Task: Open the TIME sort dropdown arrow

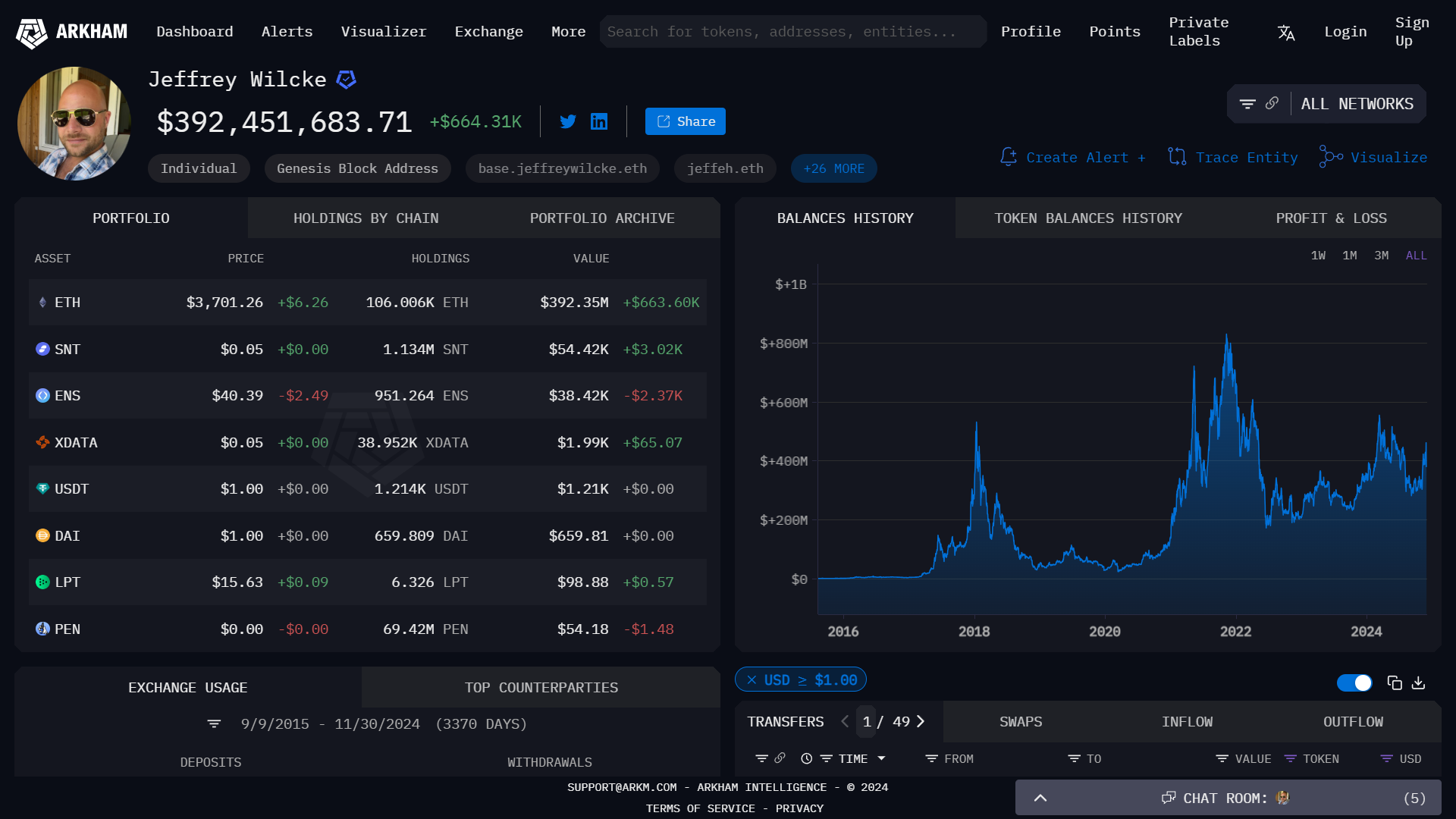Action: point(881,758)
